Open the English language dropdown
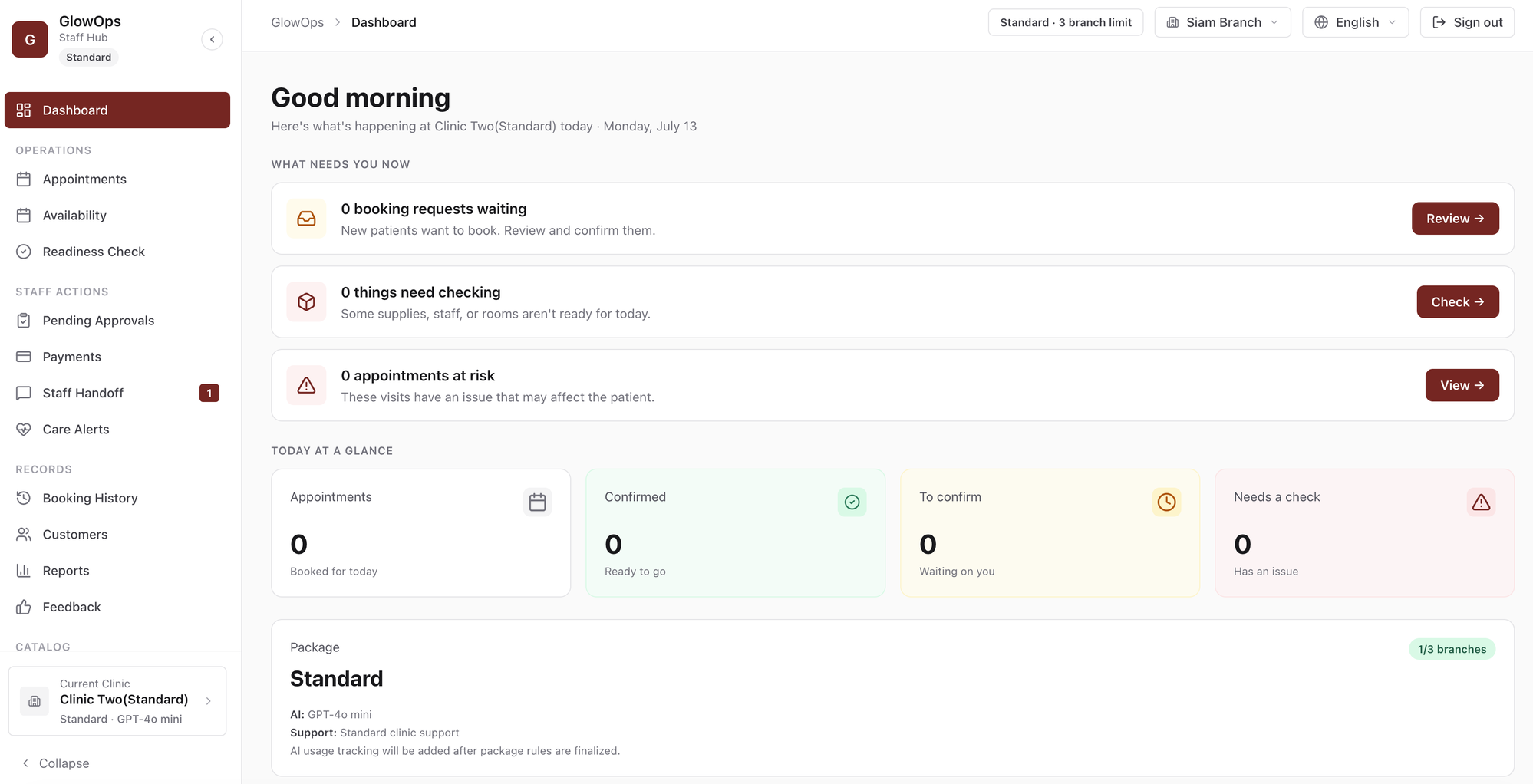The height and width of the screenshot is (784, 1533). coord(1355,22)
